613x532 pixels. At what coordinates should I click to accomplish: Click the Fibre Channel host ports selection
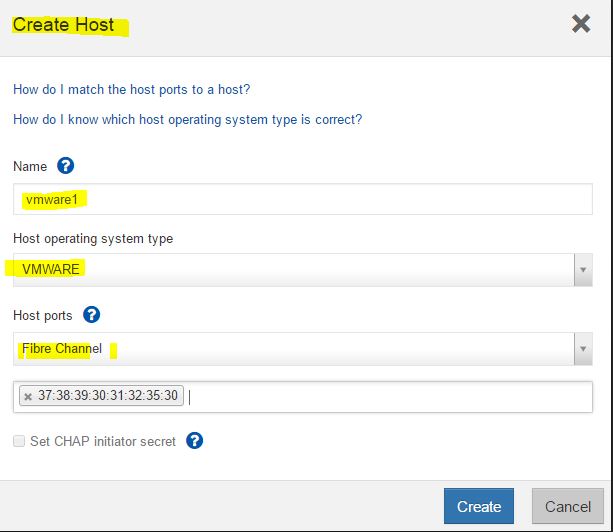290,349
